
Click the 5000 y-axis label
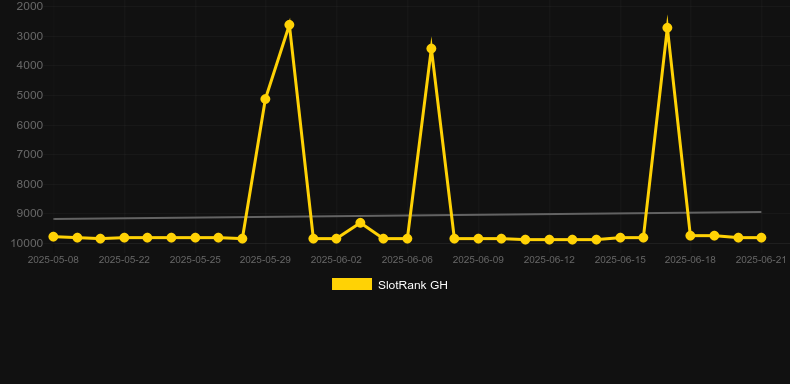point(30,95)
